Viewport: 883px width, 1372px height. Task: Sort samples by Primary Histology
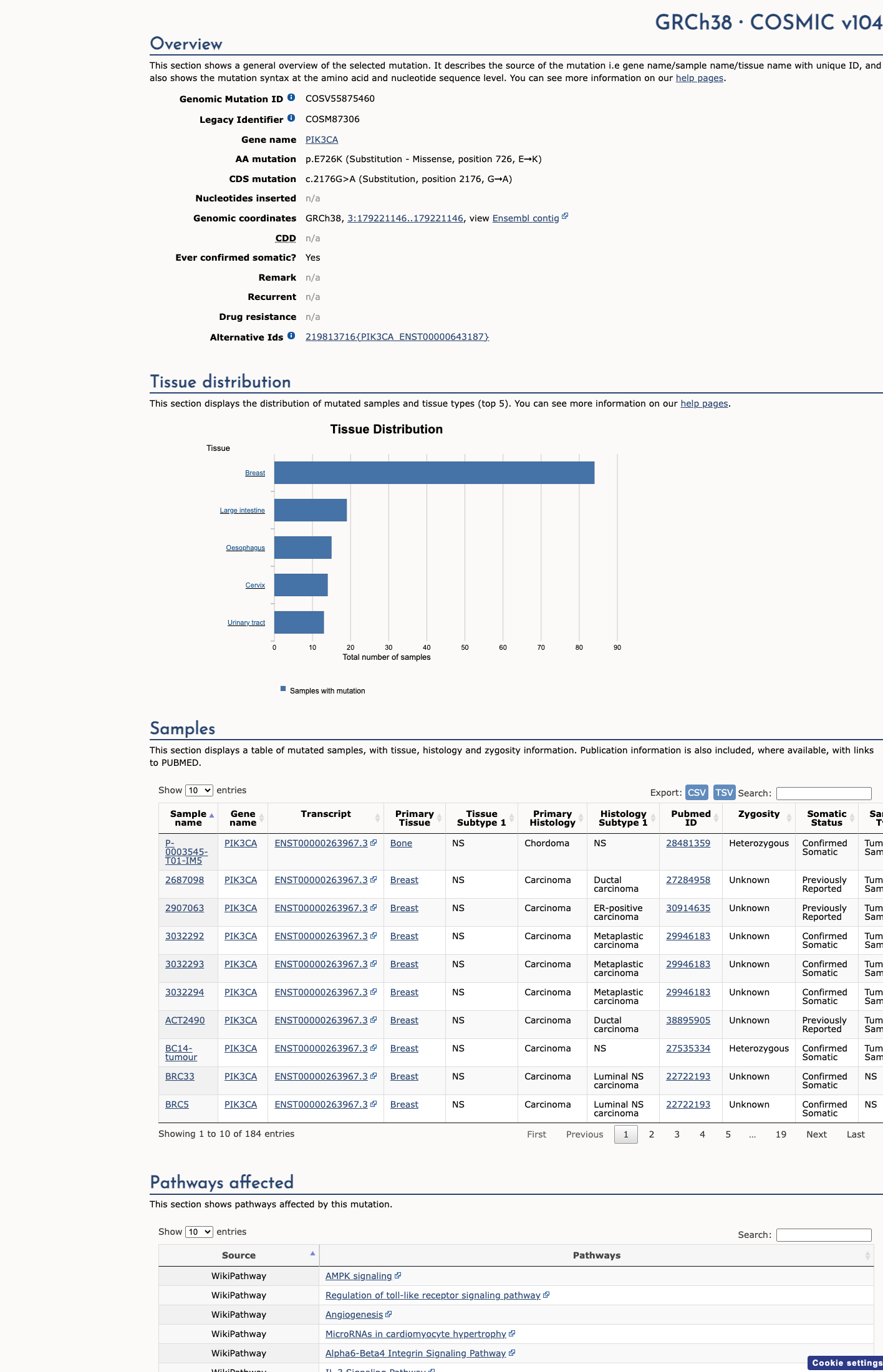click(552, 818)
